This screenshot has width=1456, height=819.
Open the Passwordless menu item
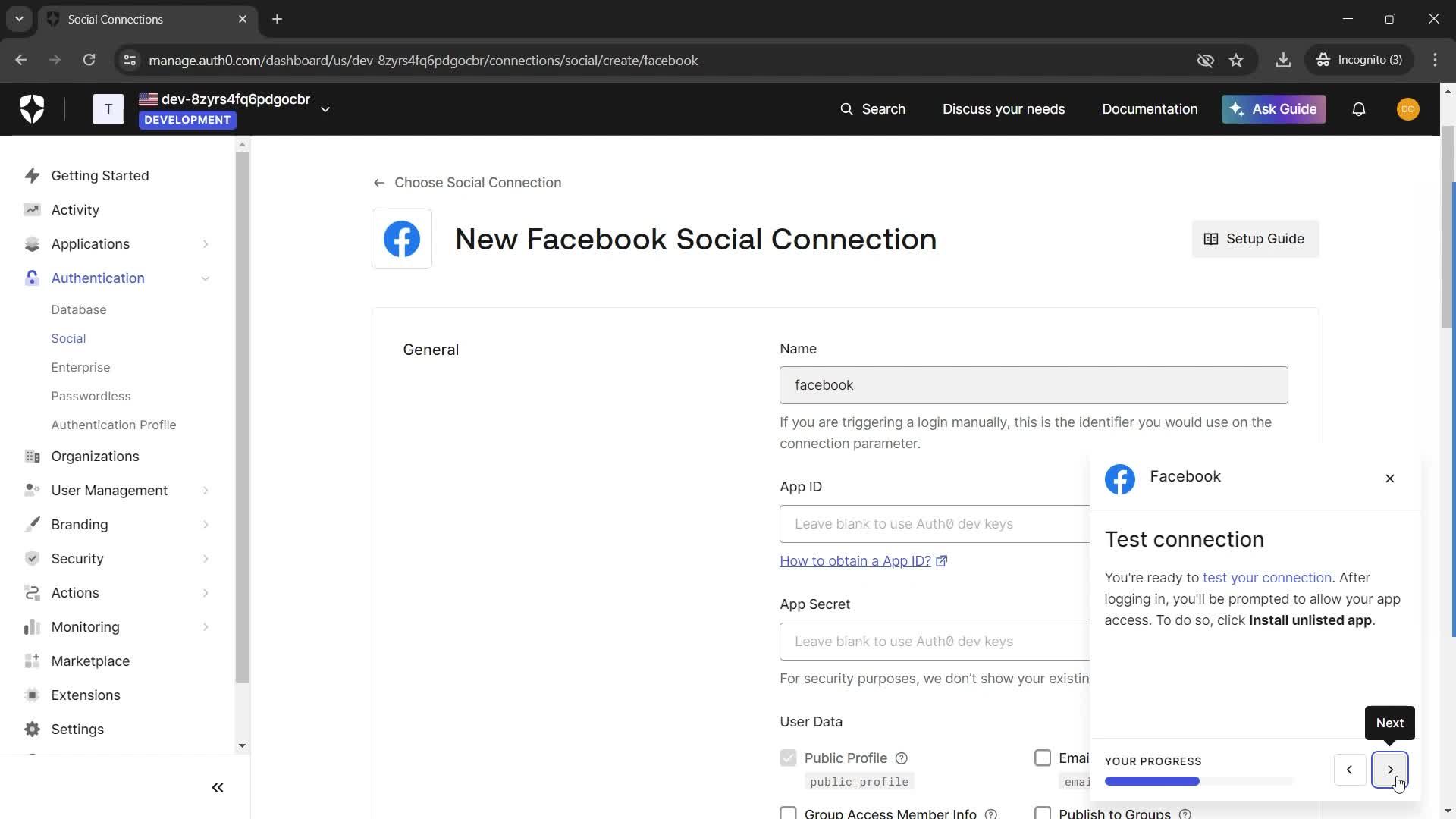[x=91, y=397]
